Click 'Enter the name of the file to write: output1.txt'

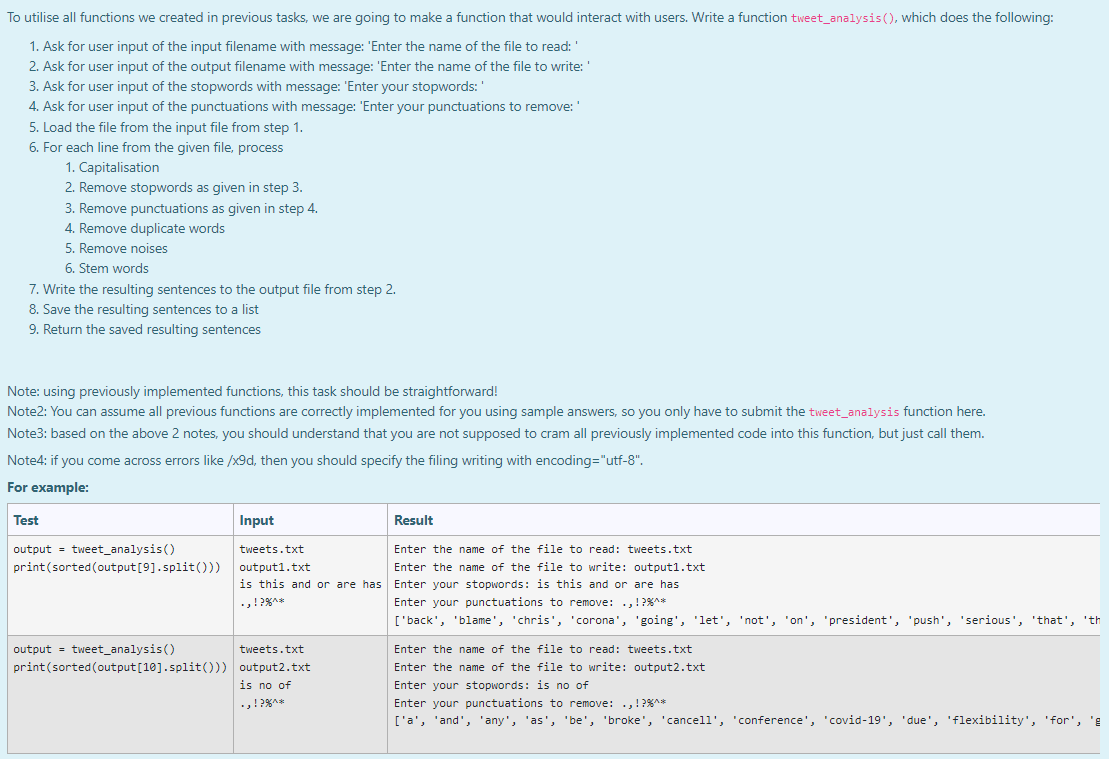click(549, 567)
